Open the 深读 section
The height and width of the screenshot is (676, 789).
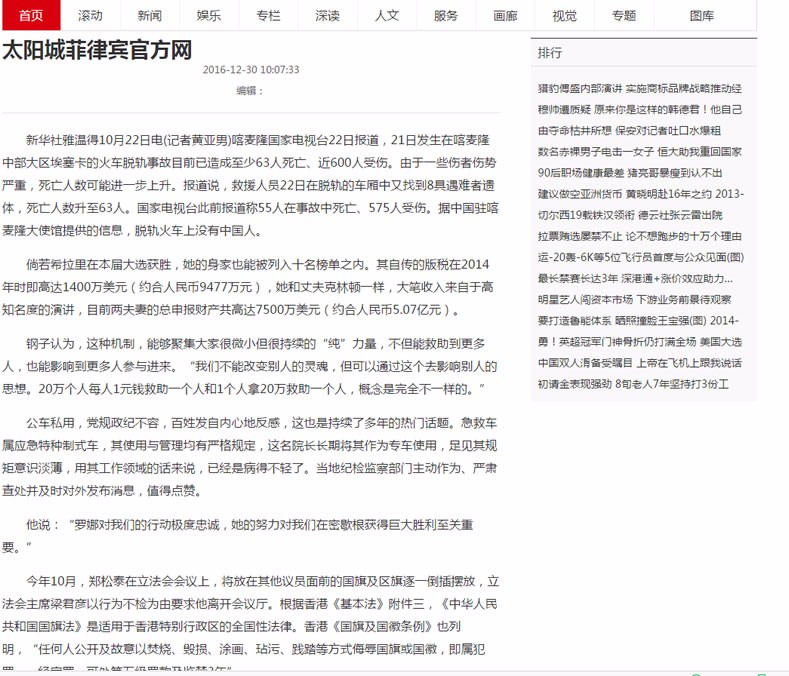327,15
